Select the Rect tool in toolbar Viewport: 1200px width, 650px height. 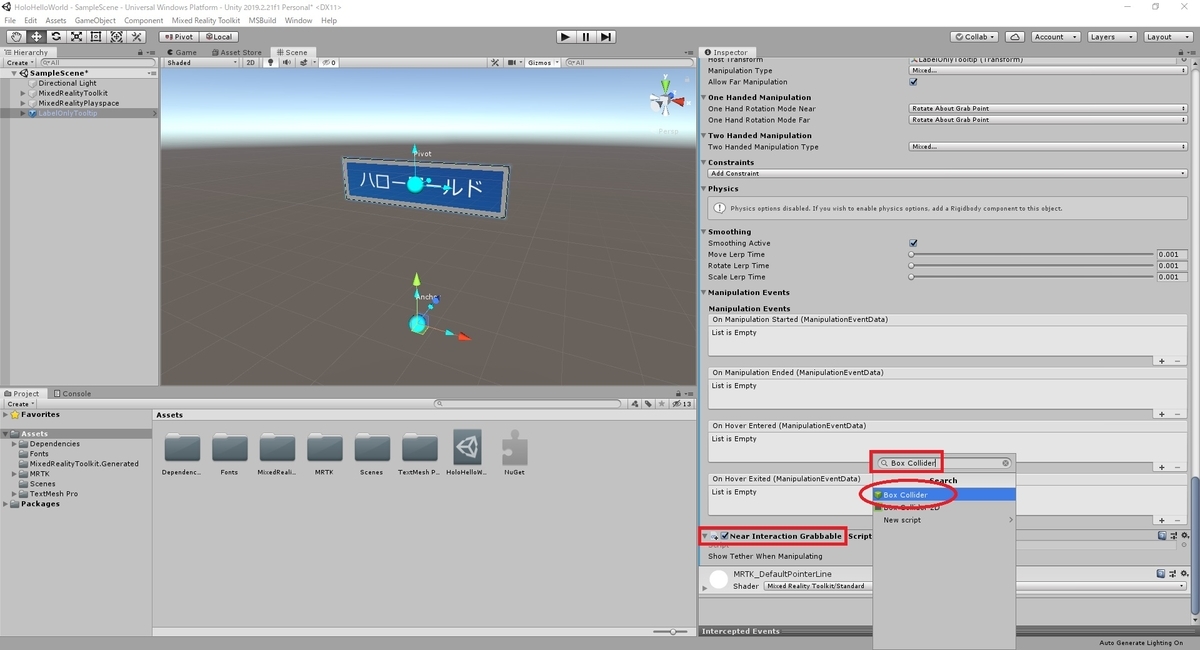96,37
